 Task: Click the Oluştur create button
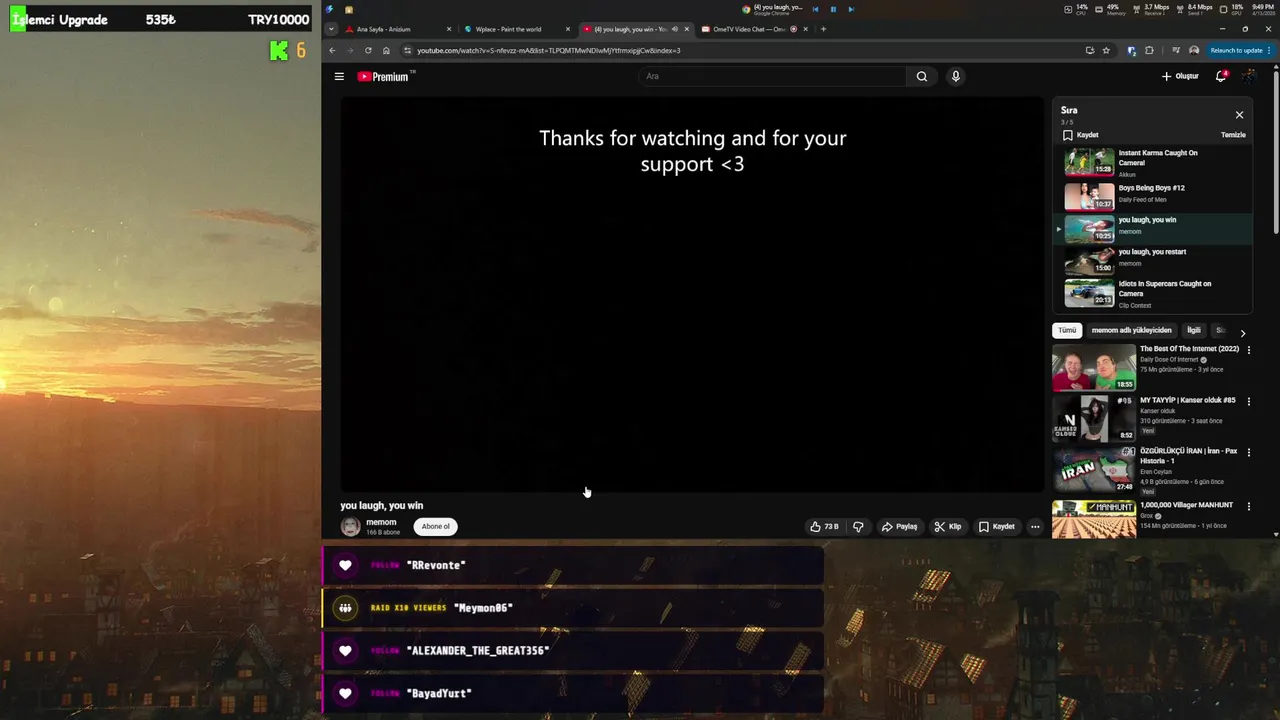coord(1180,76)
